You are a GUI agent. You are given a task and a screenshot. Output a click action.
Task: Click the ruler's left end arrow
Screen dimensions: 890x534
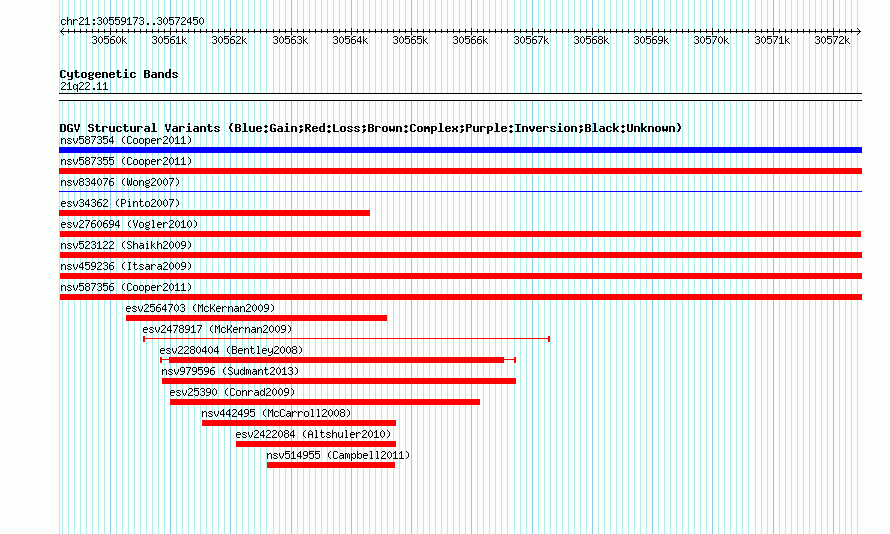62,32
